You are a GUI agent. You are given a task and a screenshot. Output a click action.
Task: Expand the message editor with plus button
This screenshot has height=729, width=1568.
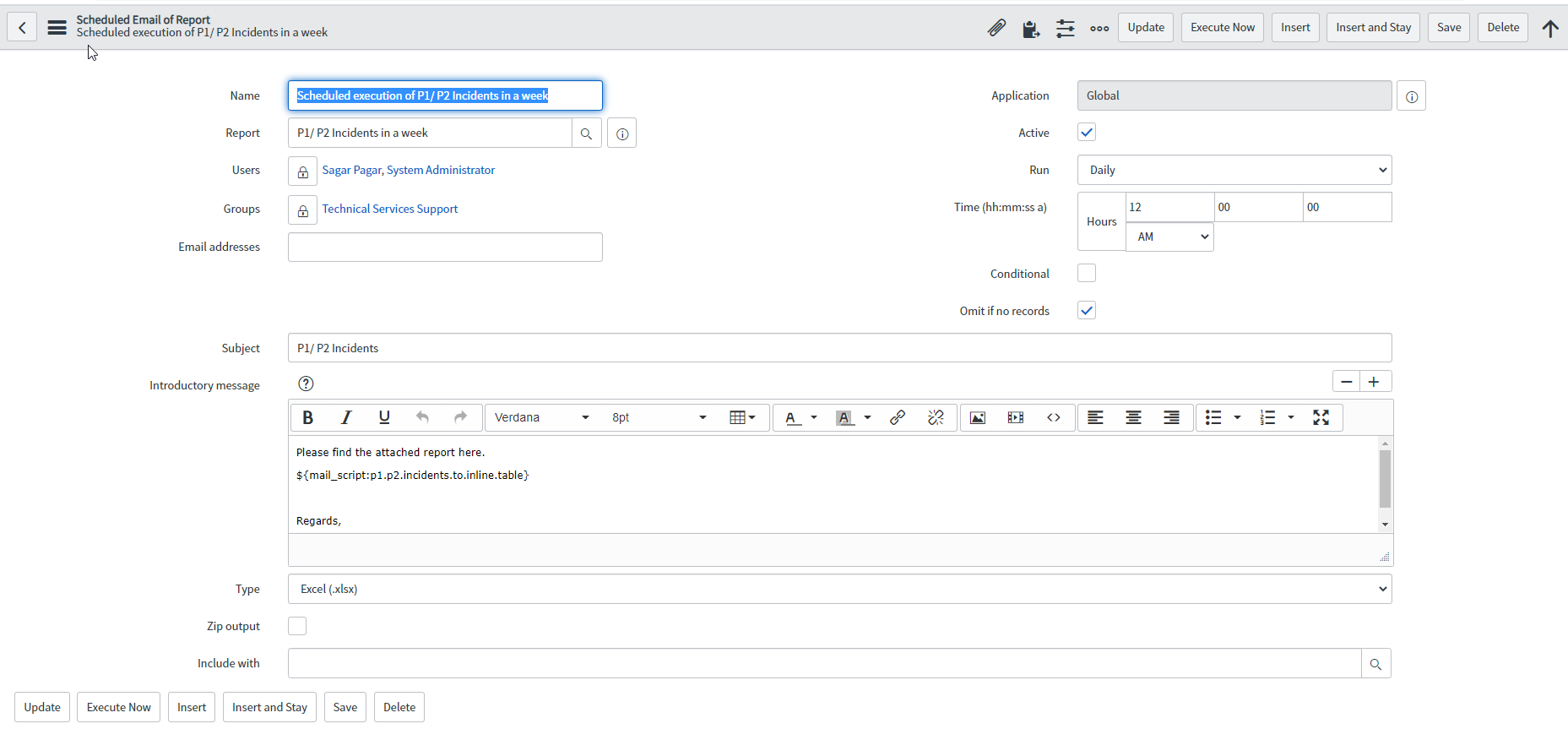pyautogui.click(x=1375, y=382)
